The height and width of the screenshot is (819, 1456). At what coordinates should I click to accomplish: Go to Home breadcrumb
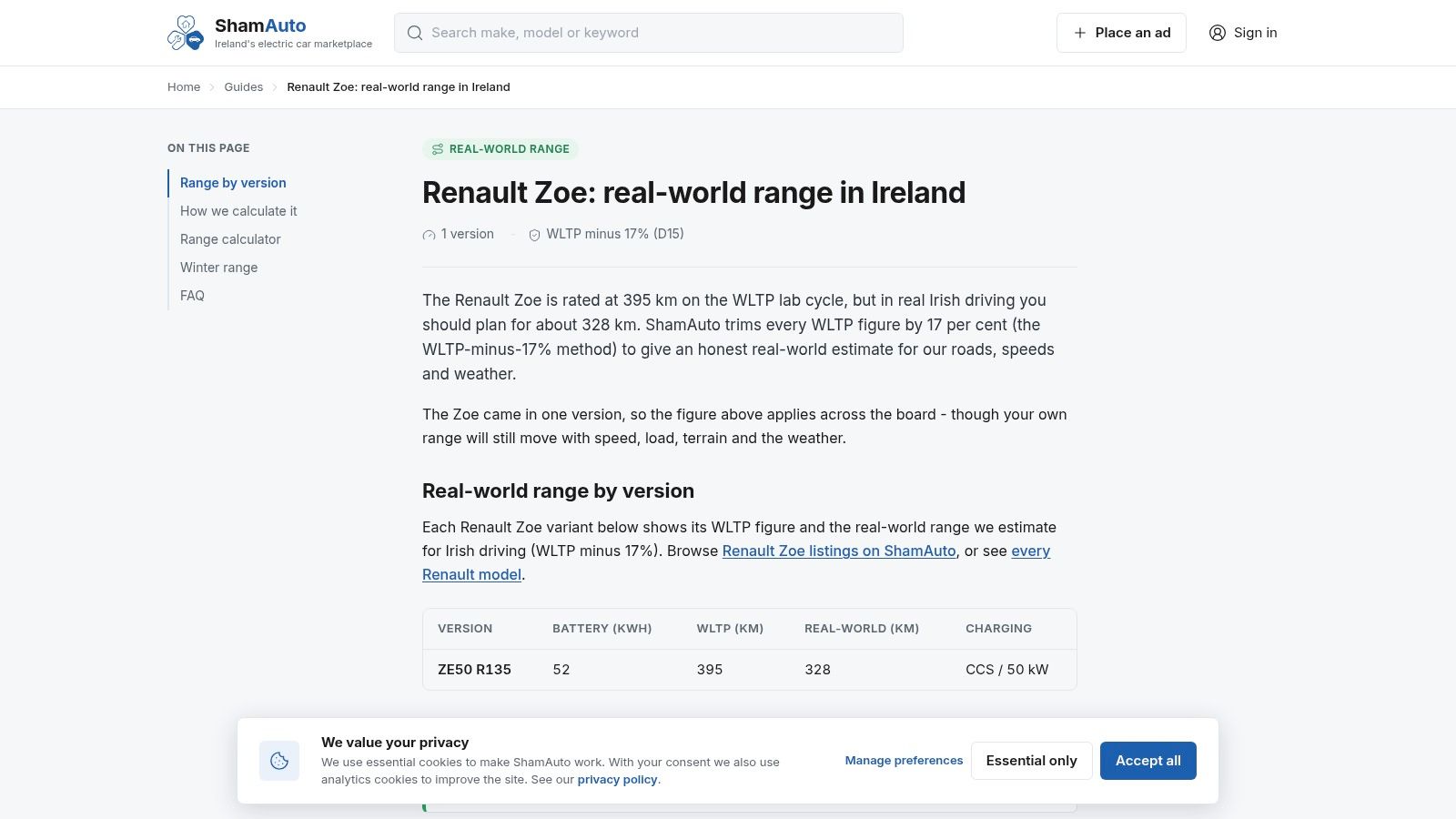184,87
